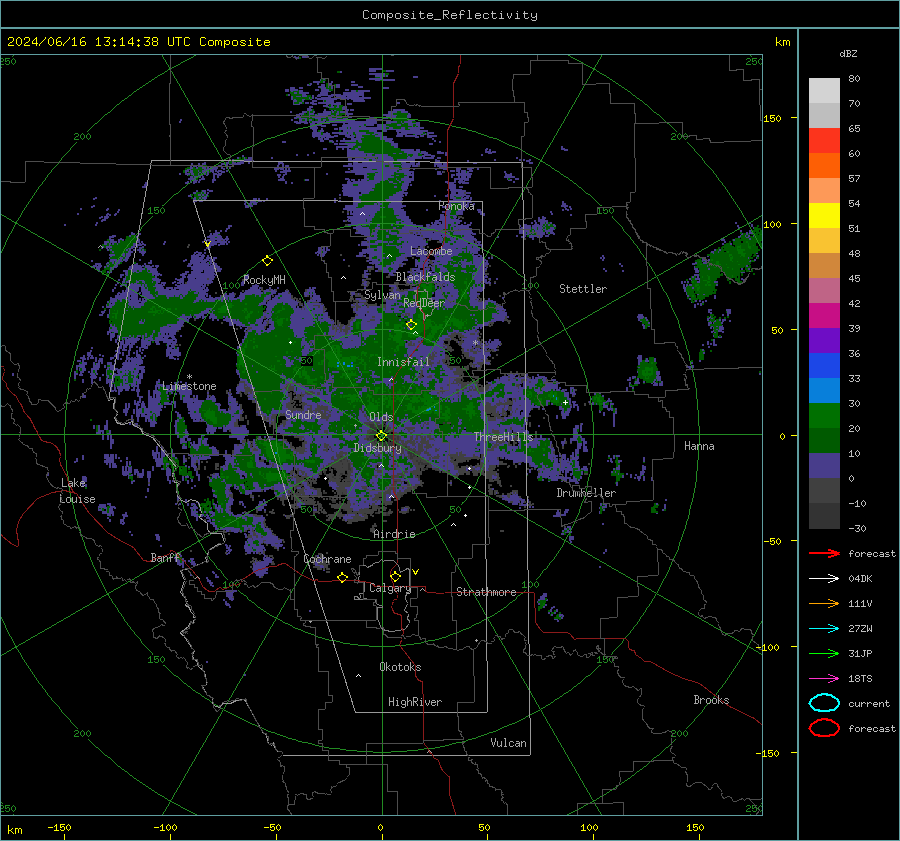The image size is (900, 841).
Task: Click the orange 111V arrow legend icon
Action: coord(824,603)
